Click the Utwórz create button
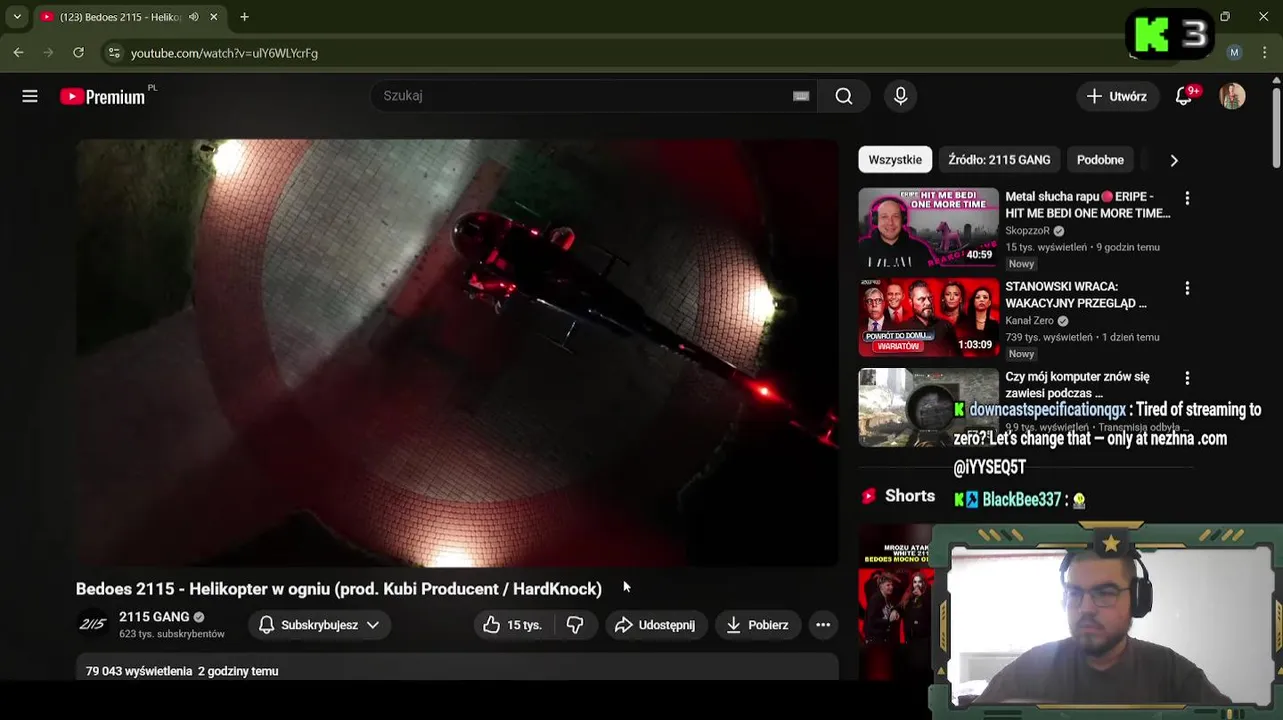Image resolution: width=1283 pixels, height=720 pixels. [x=1117, y=96]
